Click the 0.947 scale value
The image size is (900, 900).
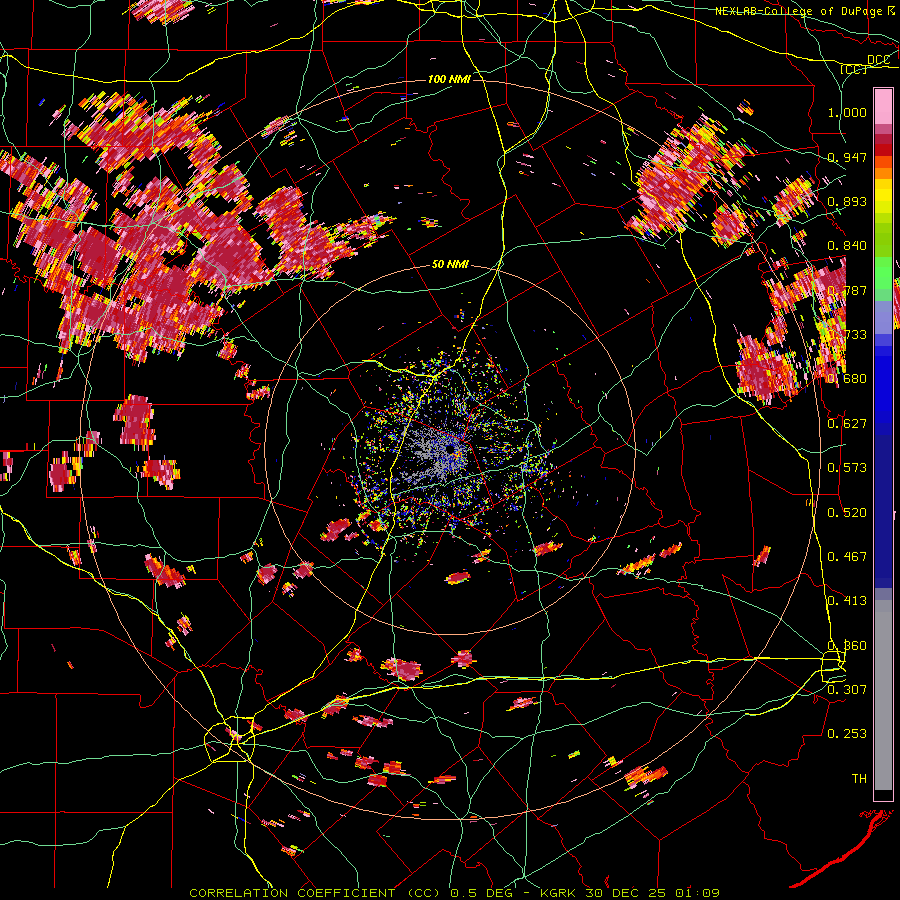pos(847,157)
